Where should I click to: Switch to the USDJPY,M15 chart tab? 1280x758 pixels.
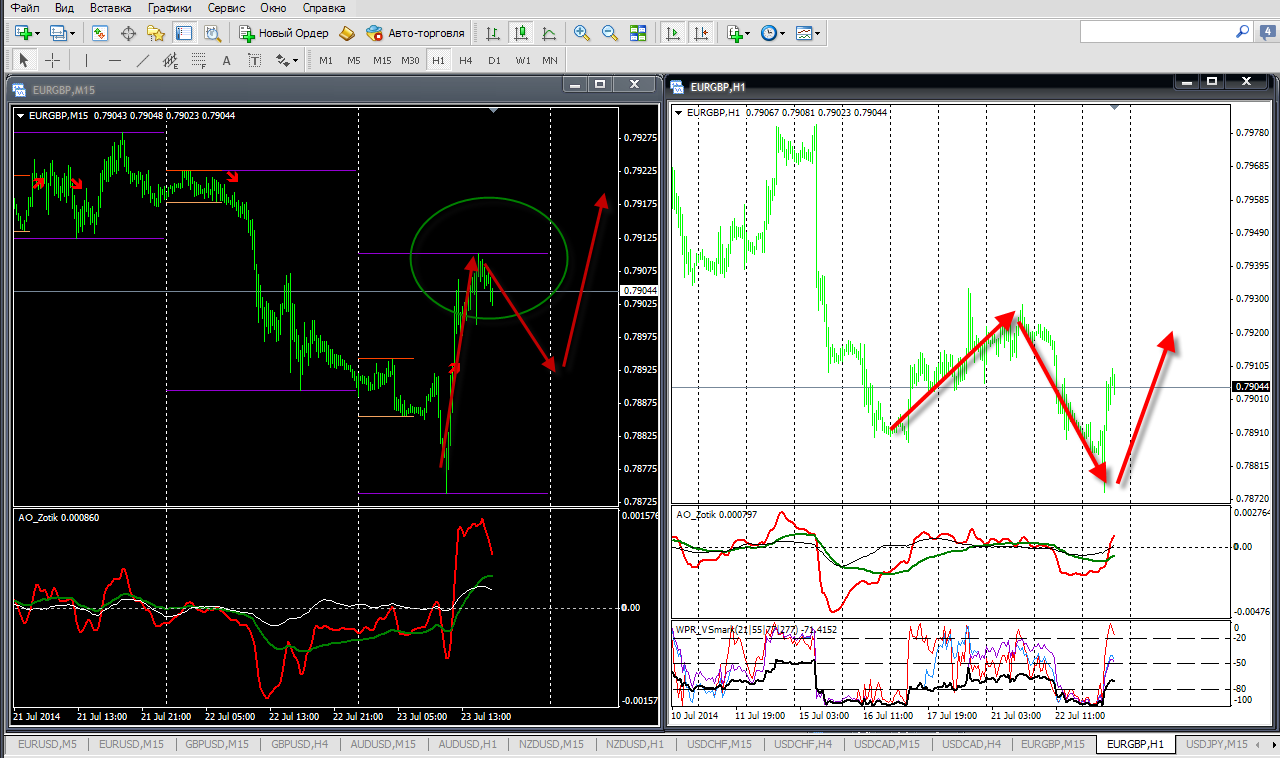[x=1215, y=745]
